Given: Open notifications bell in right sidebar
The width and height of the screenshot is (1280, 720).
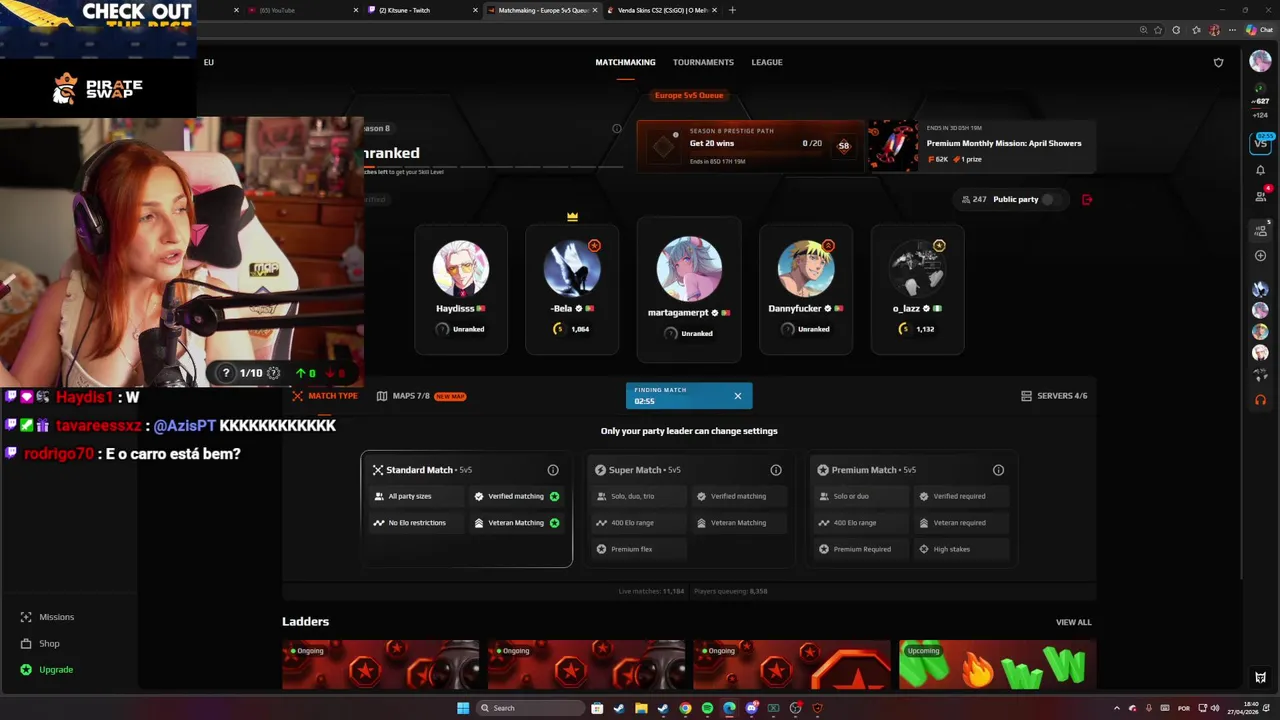Looking at the screenshot, I should [1260, 170].
